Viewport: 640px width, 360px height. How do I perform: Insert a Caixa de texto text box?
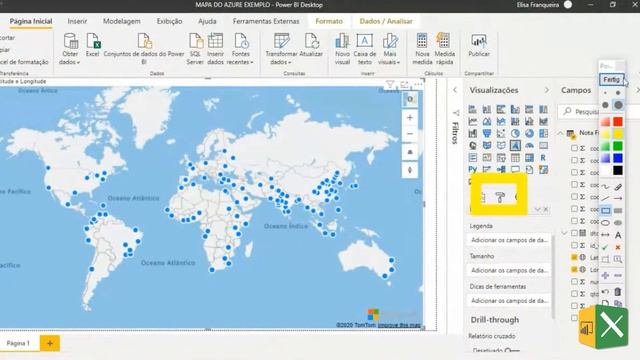(364, 49)
